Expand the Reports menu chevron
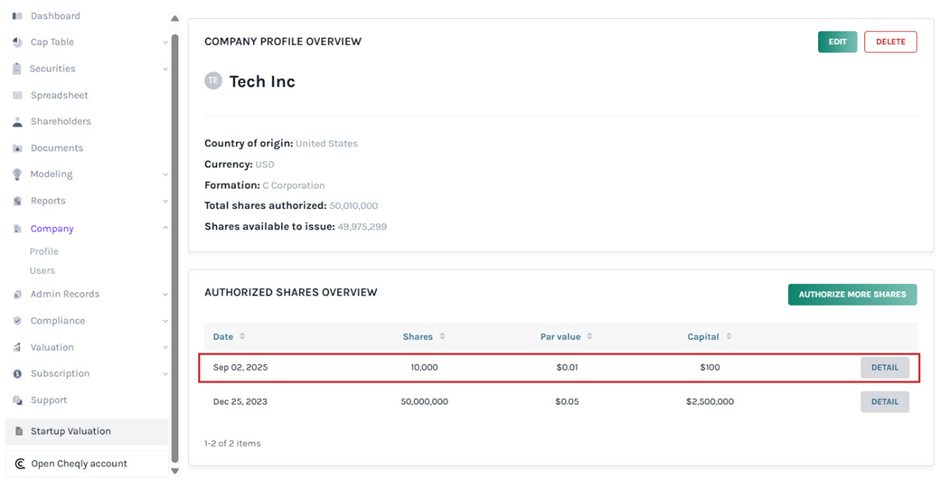Image resolution: width=940 pixels, height=480 pixels. coord(165,201)
